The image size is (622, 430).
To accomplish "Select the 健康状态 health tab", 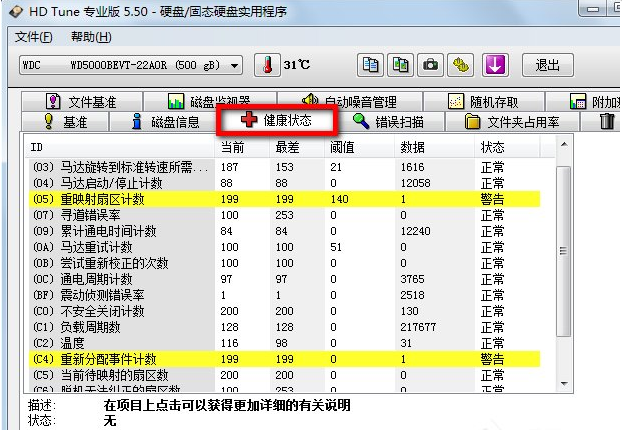I will click(277, 120).
